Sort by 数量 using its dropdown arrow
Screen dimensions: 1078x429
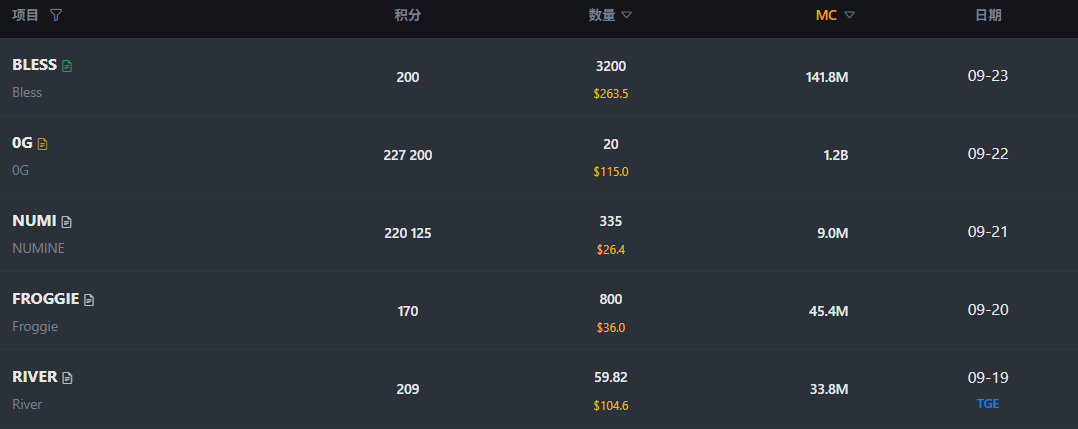pos(626,15)
